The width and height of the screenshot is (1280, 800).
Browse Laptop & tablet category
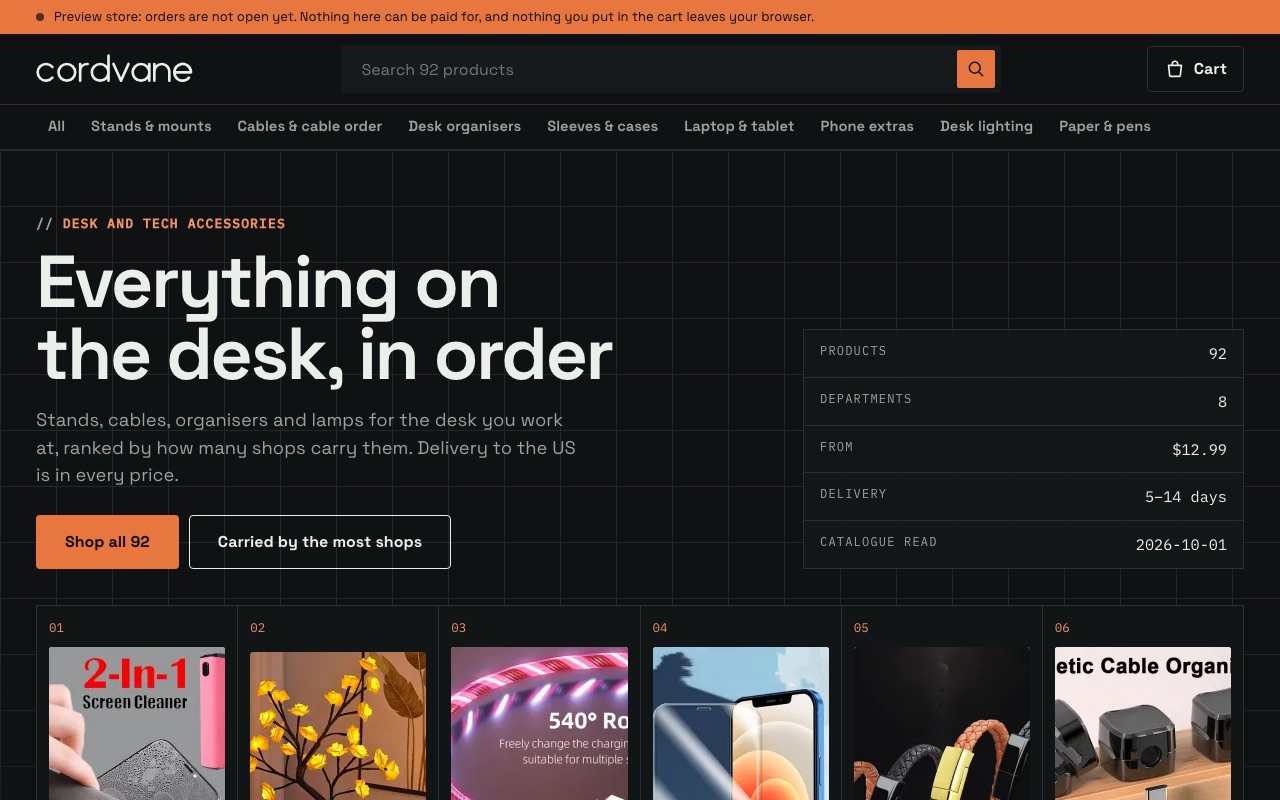pos(739,126)
